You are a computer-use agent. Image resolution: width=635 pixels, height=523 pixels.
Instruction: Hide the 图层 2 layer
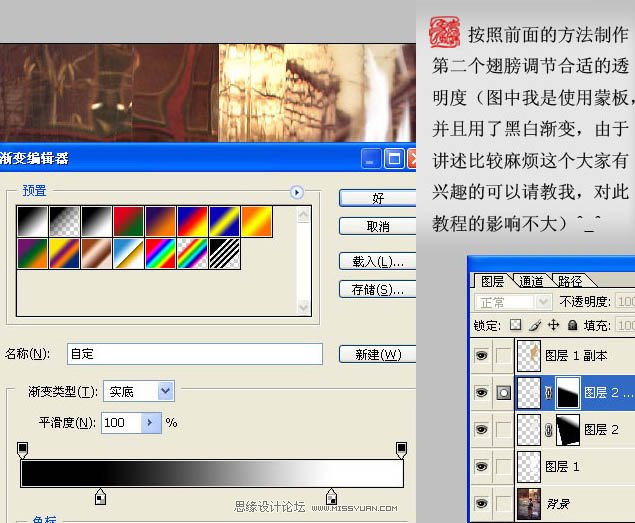(481, 429)
